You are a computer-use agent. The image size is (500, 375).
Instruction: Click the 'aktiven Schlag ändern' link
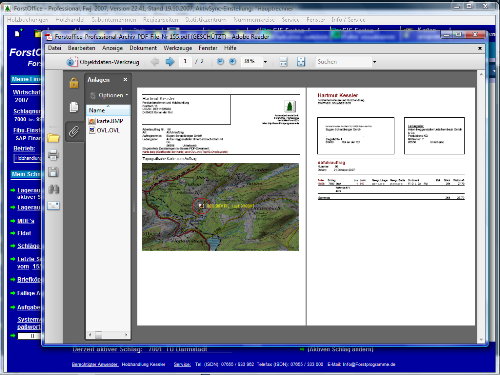[340, 349]
